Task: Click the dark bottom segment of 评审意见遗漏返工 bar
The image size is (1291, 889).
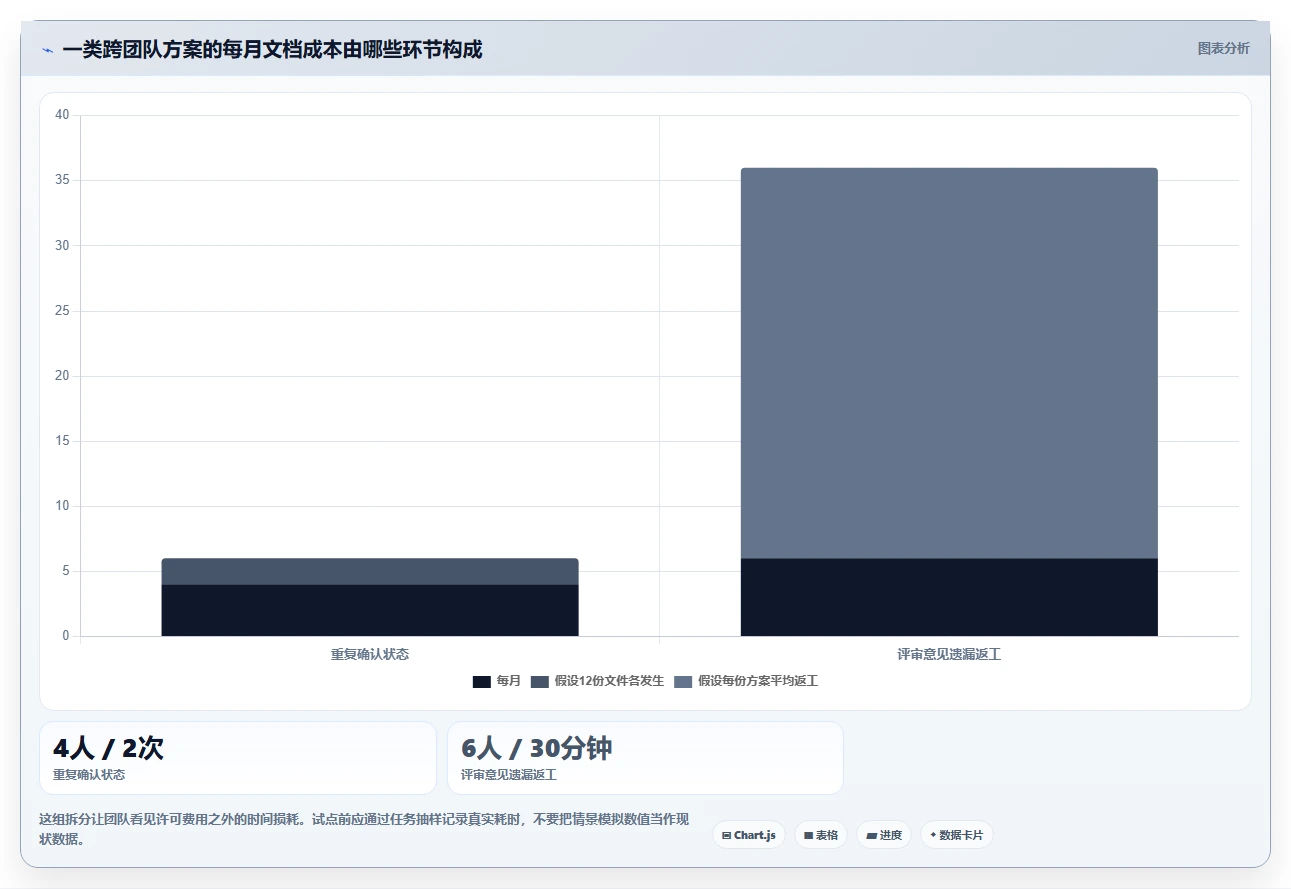Action: pos(949,597)
